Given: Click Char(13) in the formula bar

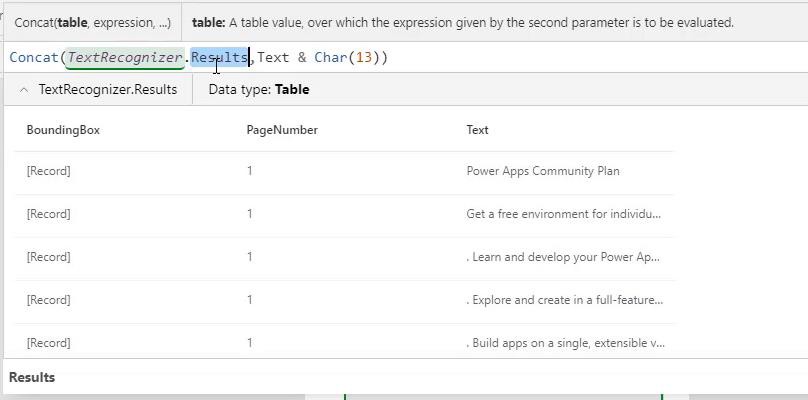Looking at the screenshot, I should 346,57.
